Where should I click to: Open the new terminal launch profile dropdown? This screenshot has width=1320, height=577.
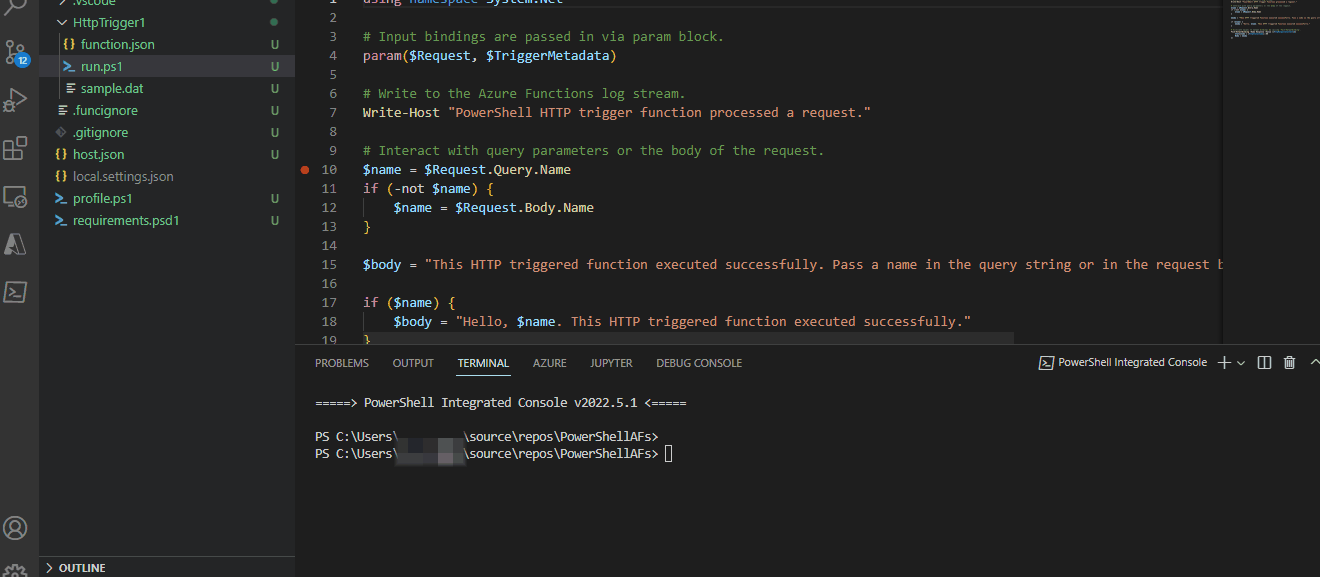1241,363
